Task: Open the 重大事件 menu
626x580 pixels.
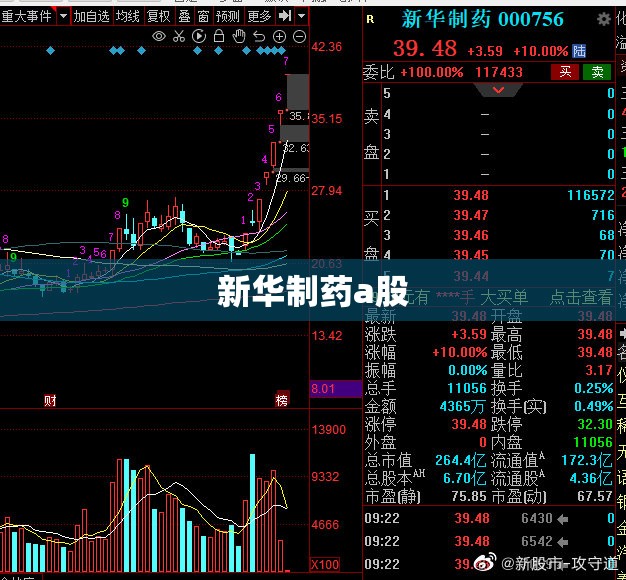Action: click(27, 16)
